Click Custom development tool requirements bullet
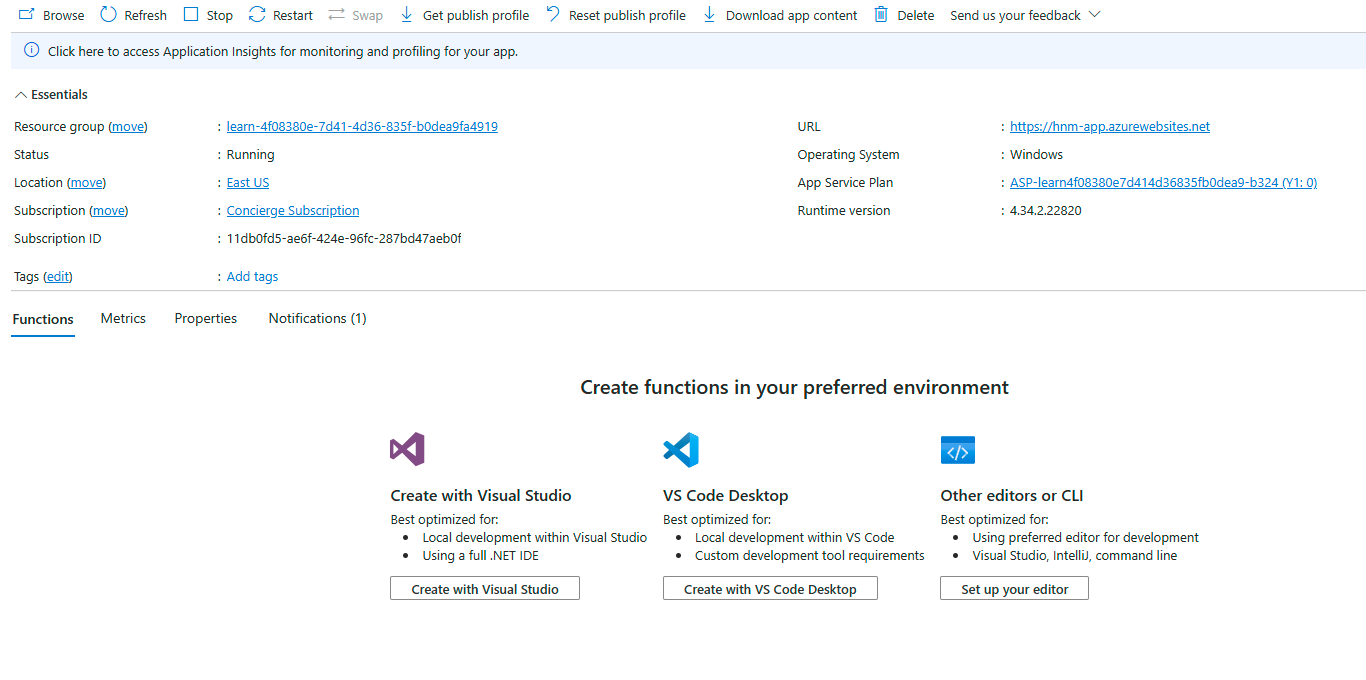1366x680 pixels. (x=810, y=556)
